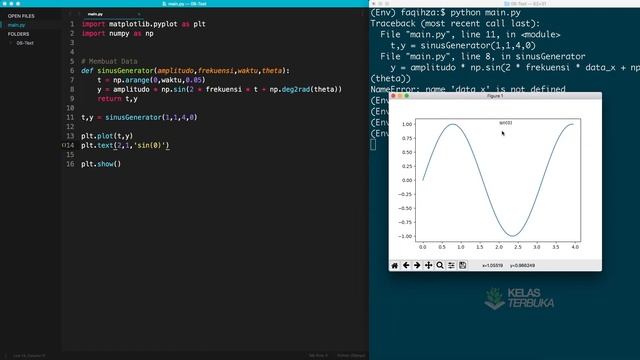Click the 'python main.py' command in terminal

[x=485, y=13]
